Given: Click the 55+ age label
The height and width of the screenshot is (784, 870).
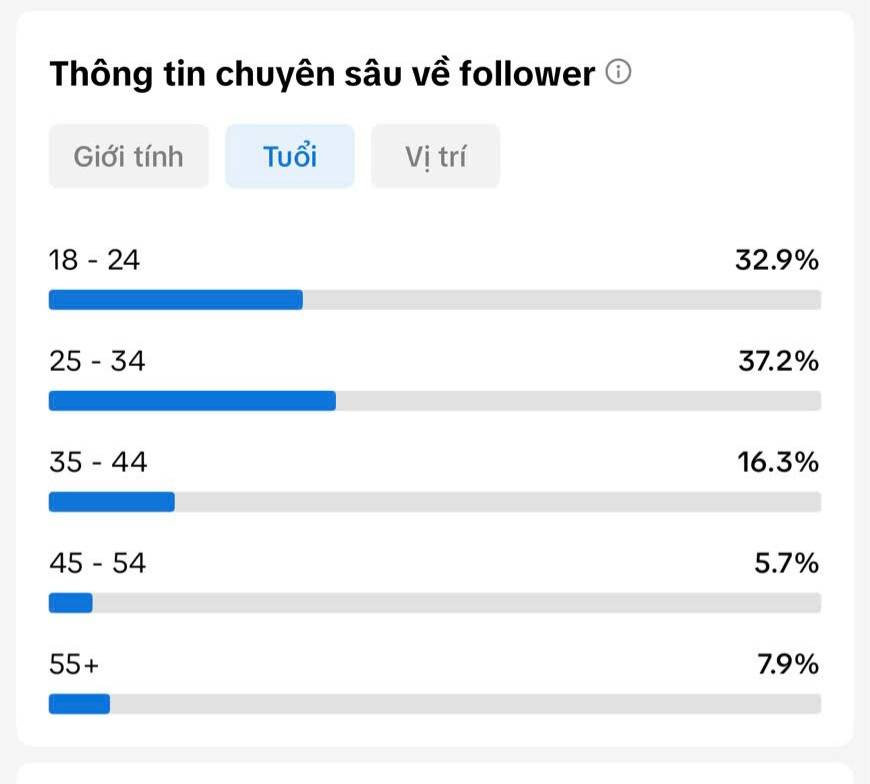Looking at the screenshot, I should tap(74, 664).
